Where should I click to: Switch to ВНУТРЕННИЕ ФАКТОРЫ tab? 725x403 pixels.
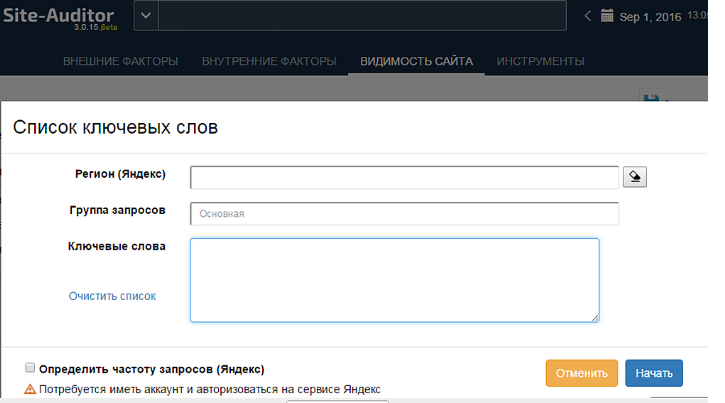tap(269, 62)
